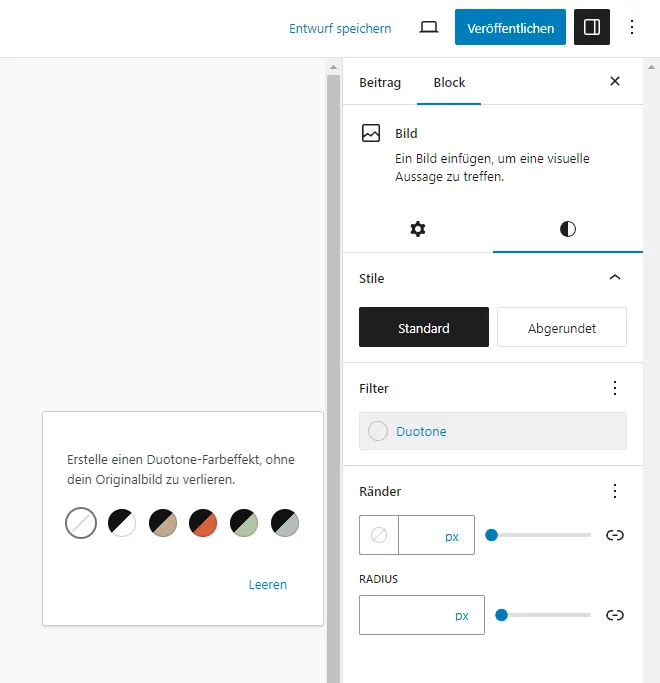
Task: Unlink the radius corners link icon
Action: coord(615,615)
